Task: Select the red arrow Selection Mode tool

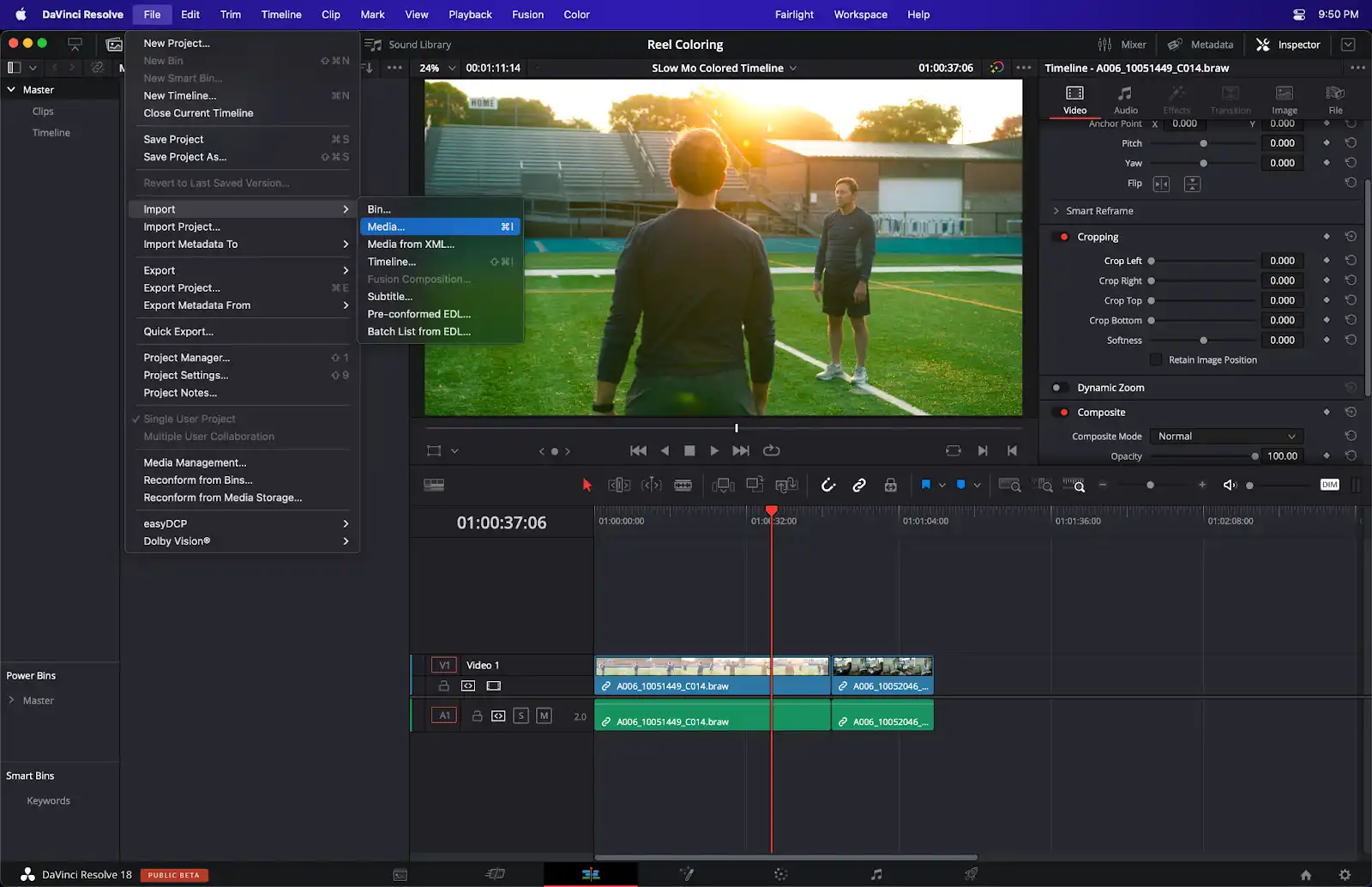Action: click(x=587, y=486)
